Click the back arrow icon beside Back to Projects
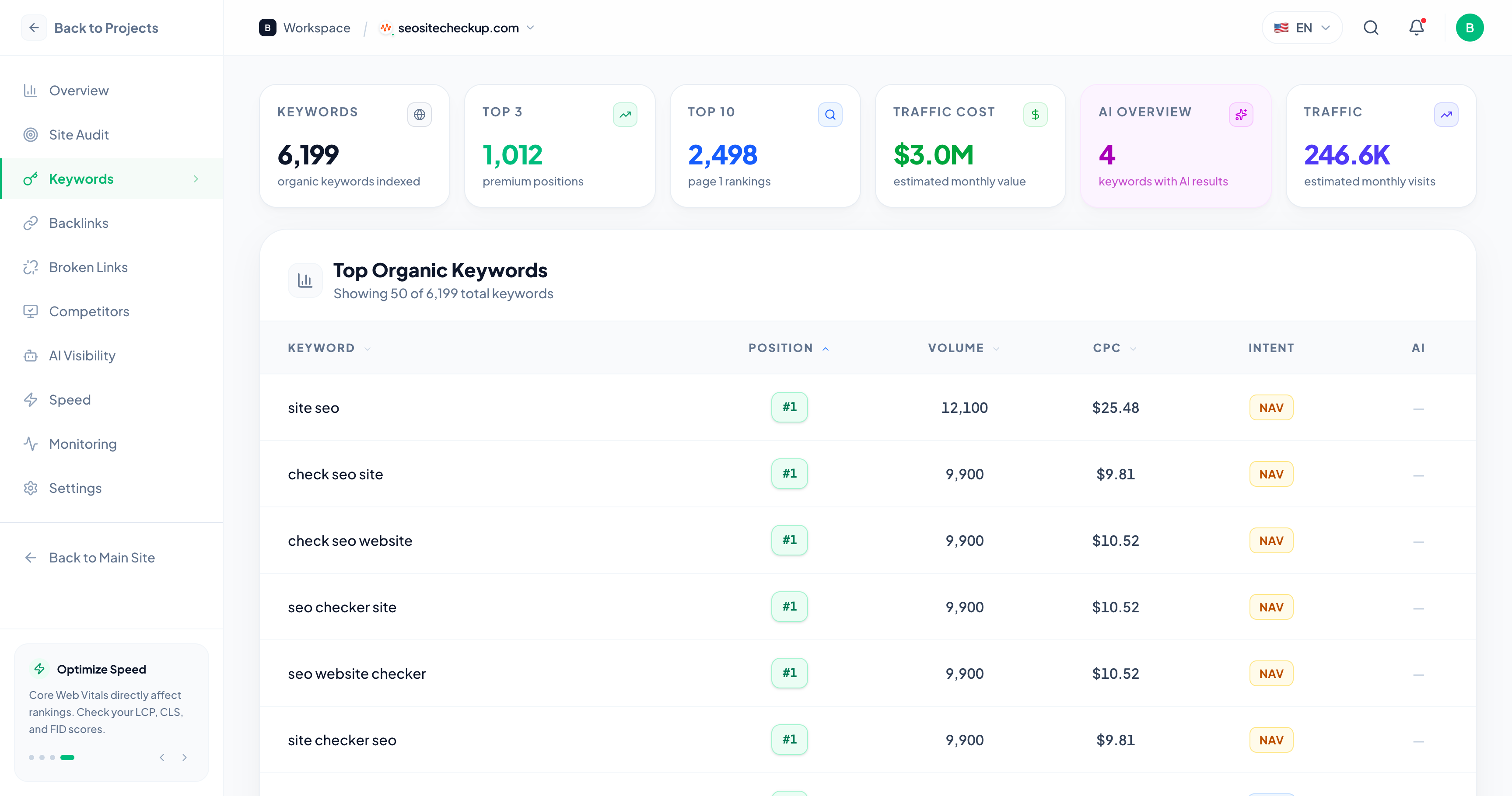This screenshot has height=796, width=1512. [x=34, y=28]
